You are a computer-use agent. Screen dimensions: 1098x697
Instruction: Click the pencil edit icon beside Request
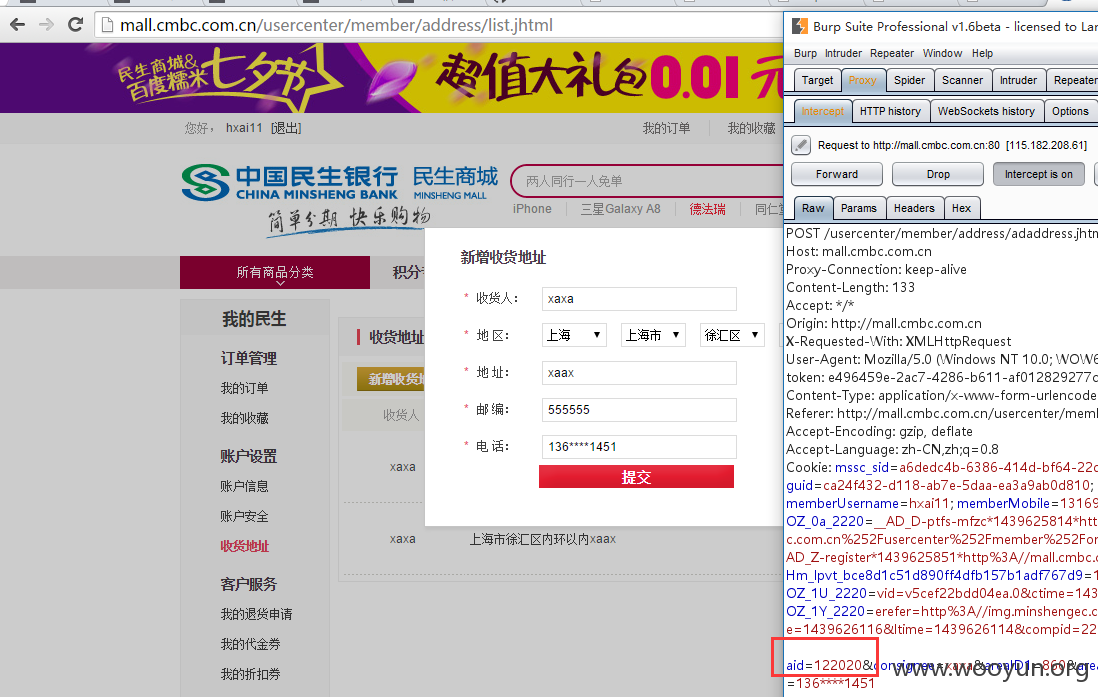tap(800, 145)
